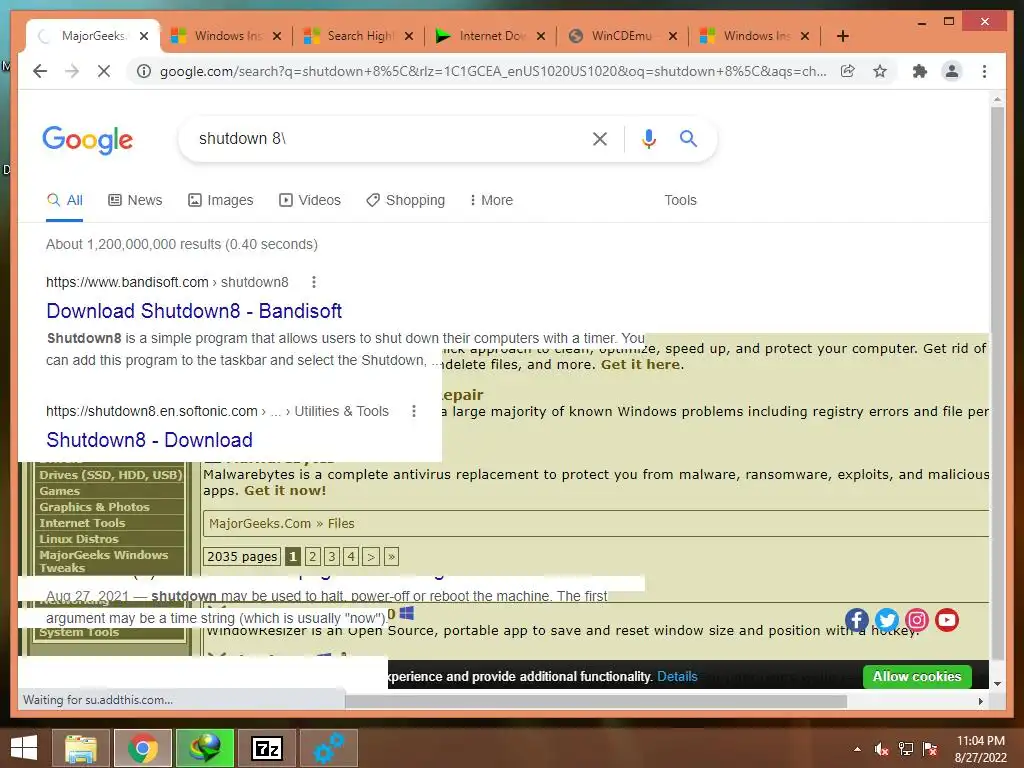
Task: Open Google search Tools
Action: (680, 200)
